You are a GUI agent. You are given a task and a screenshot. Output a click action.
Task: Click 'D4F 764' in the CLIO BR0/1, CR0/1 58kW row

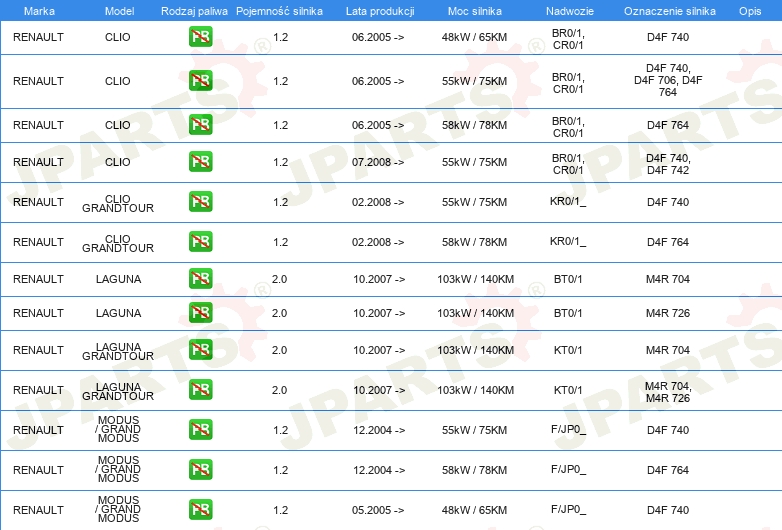point(668,125)
